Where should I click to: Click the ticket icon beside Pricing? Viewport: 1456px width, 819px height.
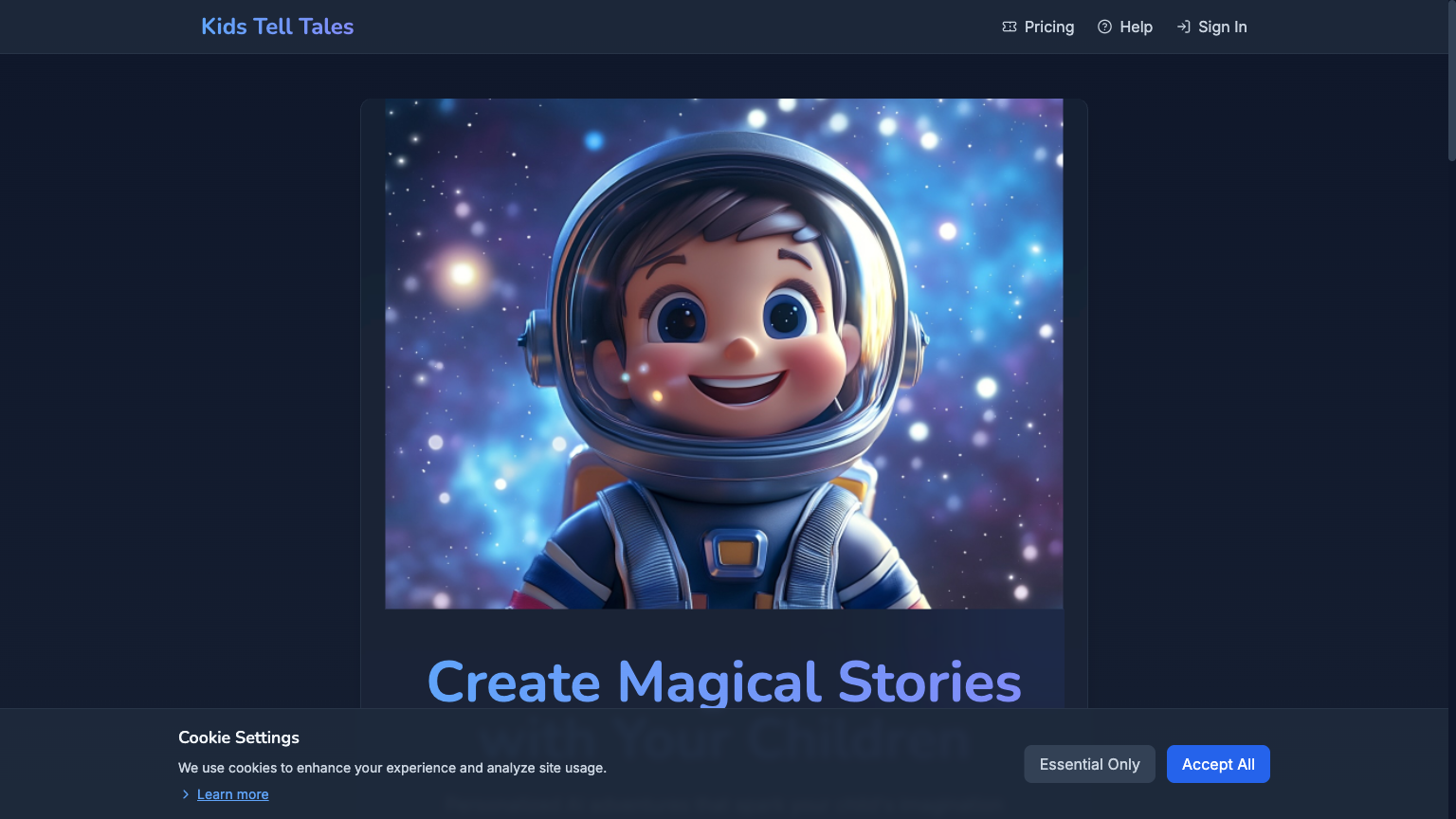coord(1010,27)
